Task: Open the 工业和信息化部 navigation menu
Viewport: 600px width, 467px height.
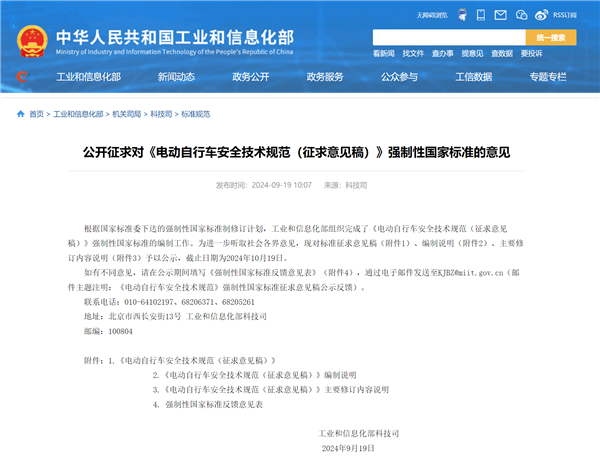Action: tap(88, 77)
